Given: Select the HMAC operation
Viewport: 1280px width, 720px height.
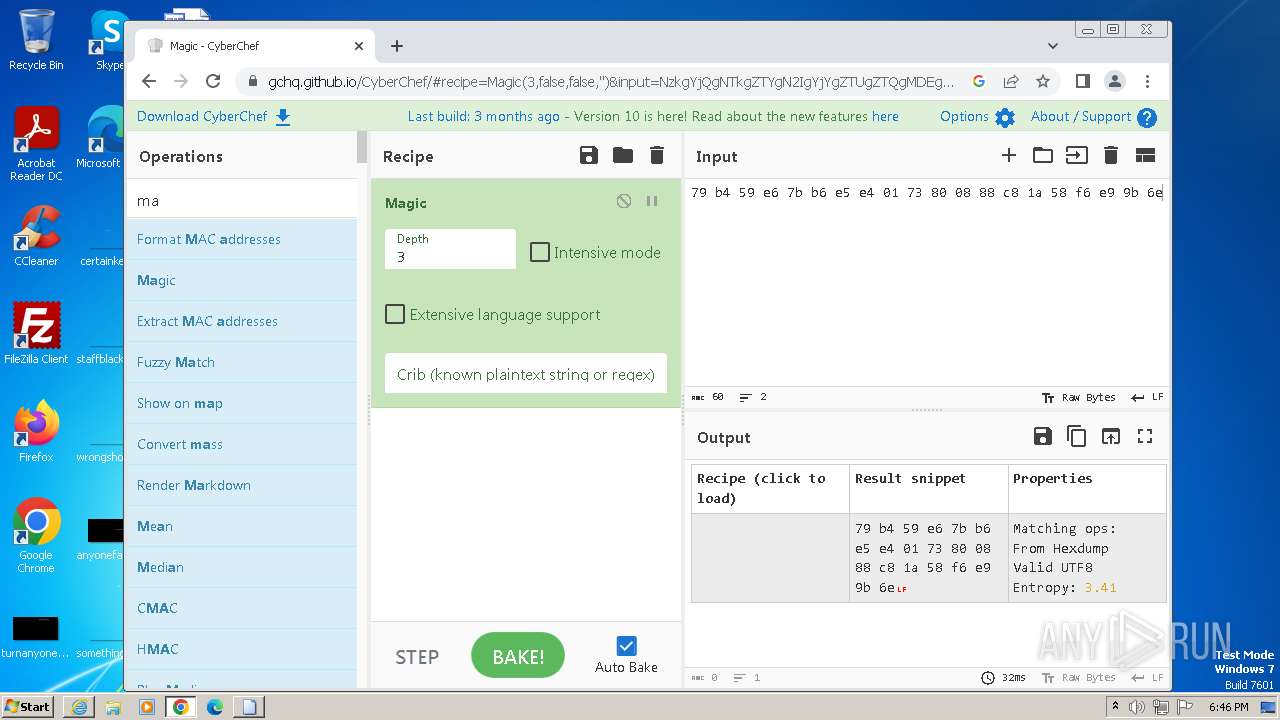Looking at the screenshot, I should (241, 649).
